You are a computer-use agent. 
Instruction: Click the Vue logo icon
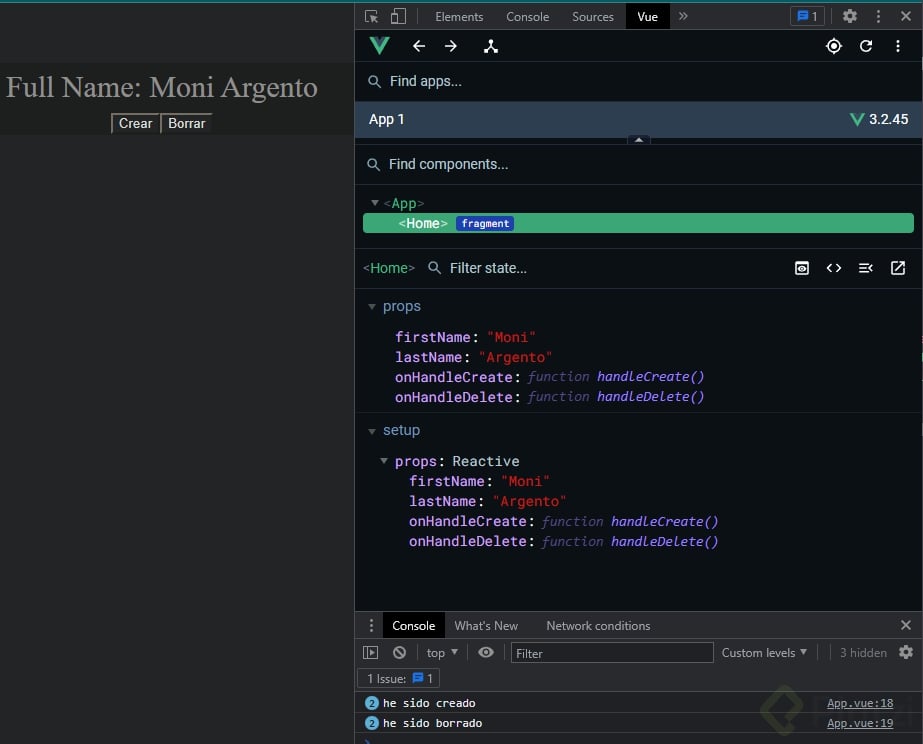click(380, 46)
